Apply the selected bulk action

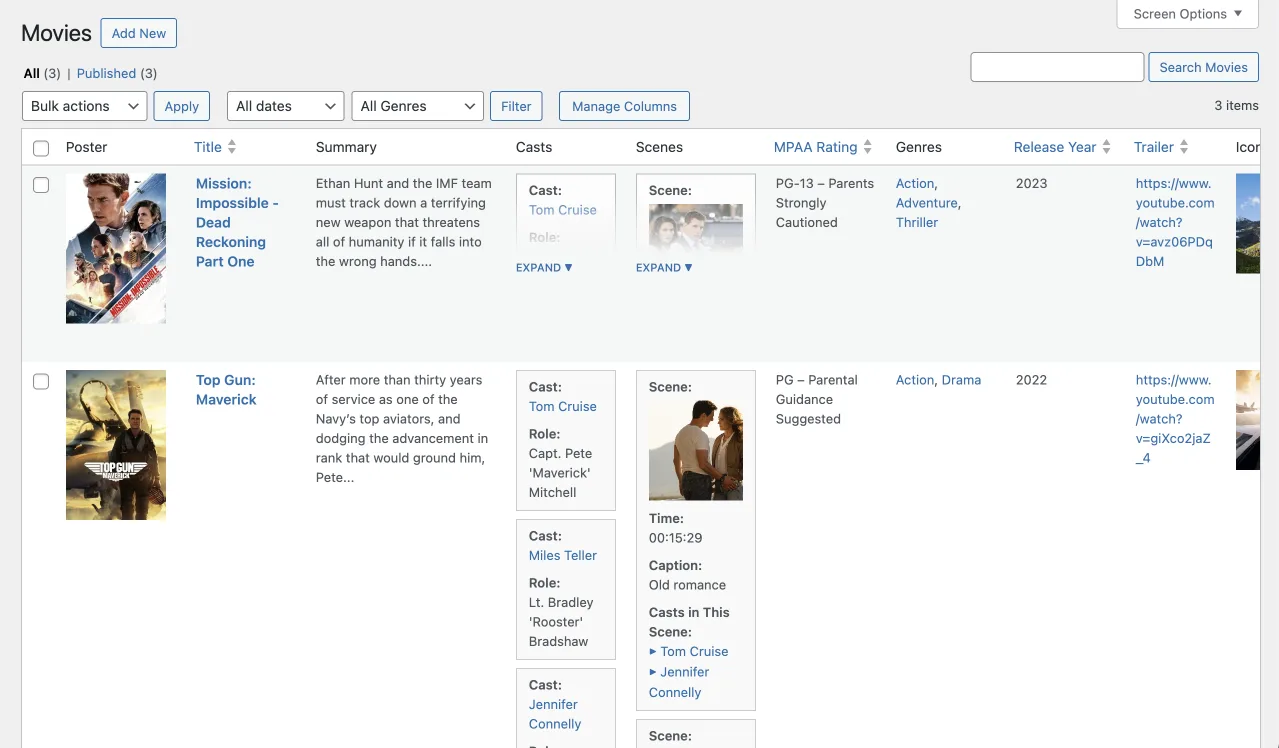[x=182, y=106]
